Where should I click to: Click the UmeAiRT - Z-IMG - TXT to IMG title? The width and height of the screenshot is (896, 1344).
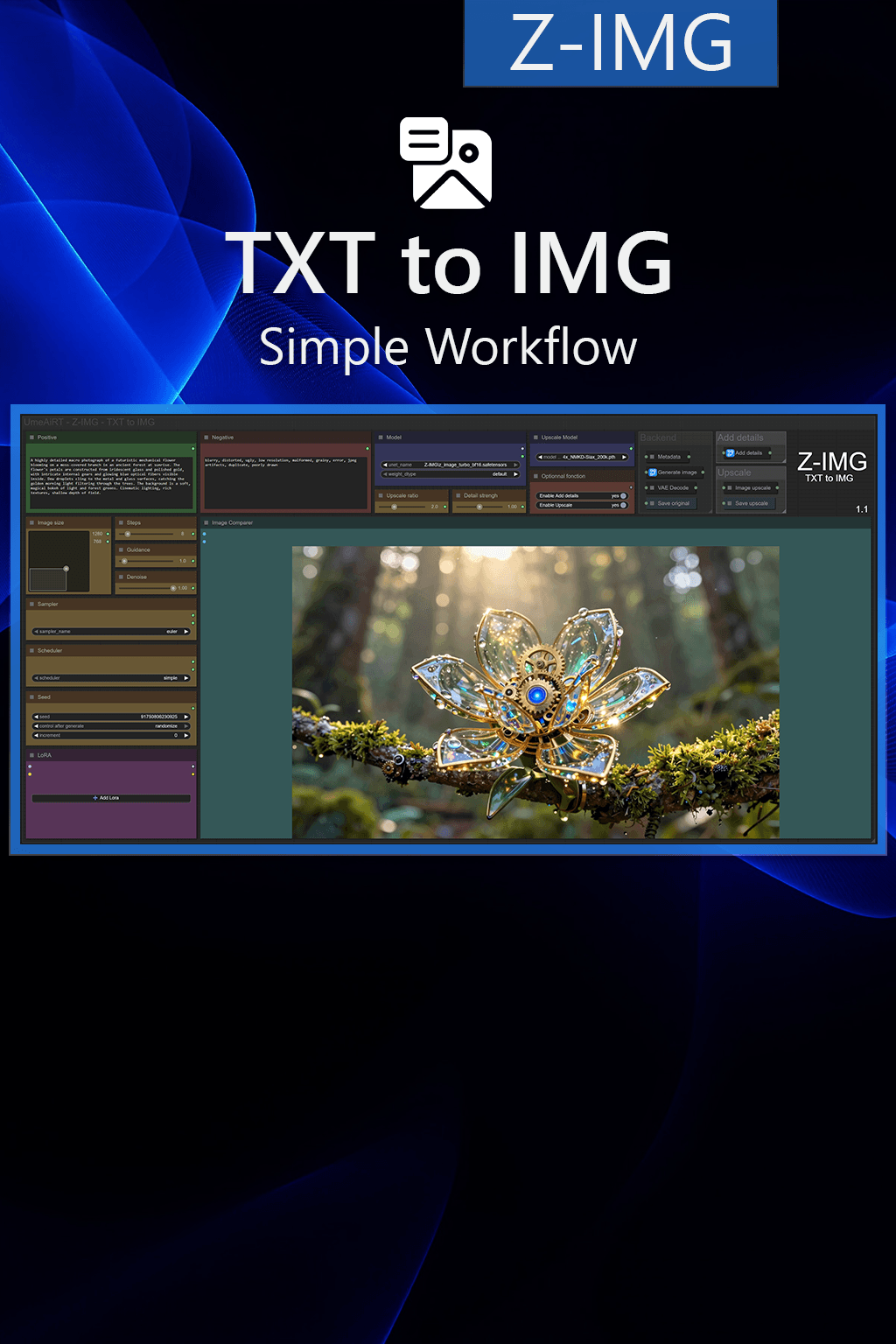click(x=89, y=422)
